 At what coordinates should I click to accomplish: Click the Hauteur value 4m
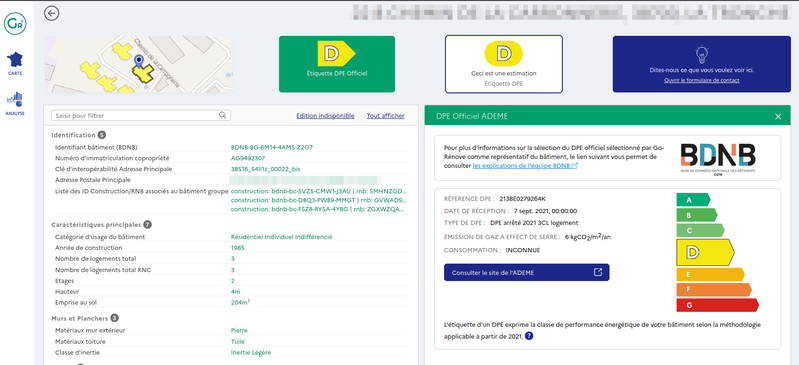click(x=235, y=292)
